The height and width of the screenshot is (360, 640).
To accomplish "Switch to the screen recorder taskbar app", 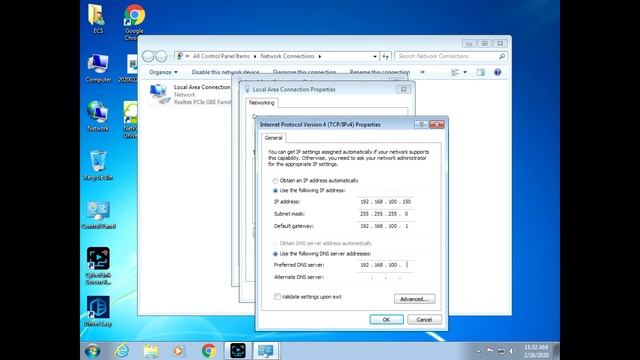I will pos(238,351).
